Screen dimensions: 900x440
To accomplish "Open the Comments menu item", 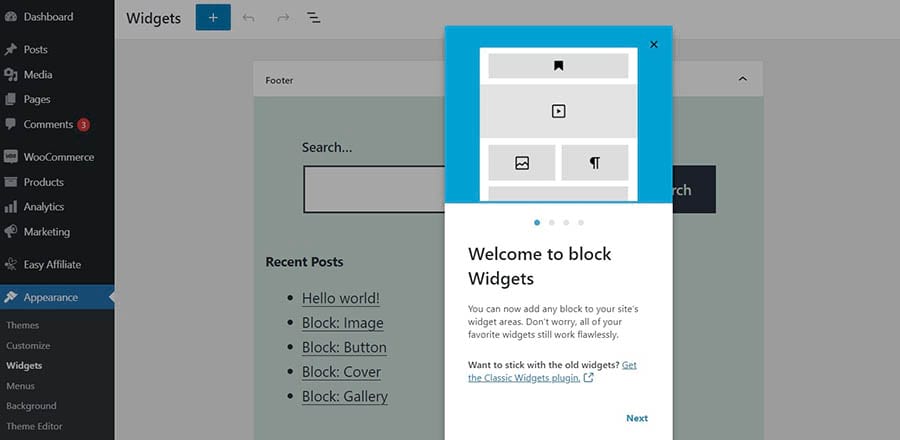I will (48, 124).
